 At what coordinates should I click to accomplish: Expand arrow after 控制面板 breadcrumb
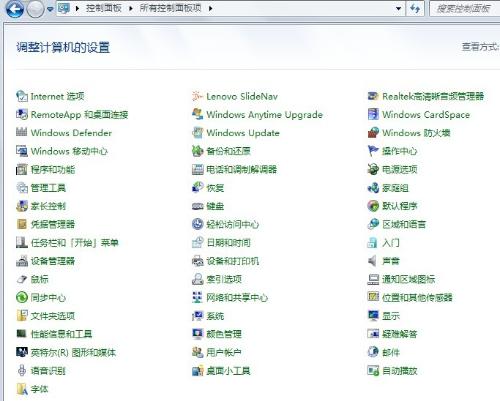(131, 8)
